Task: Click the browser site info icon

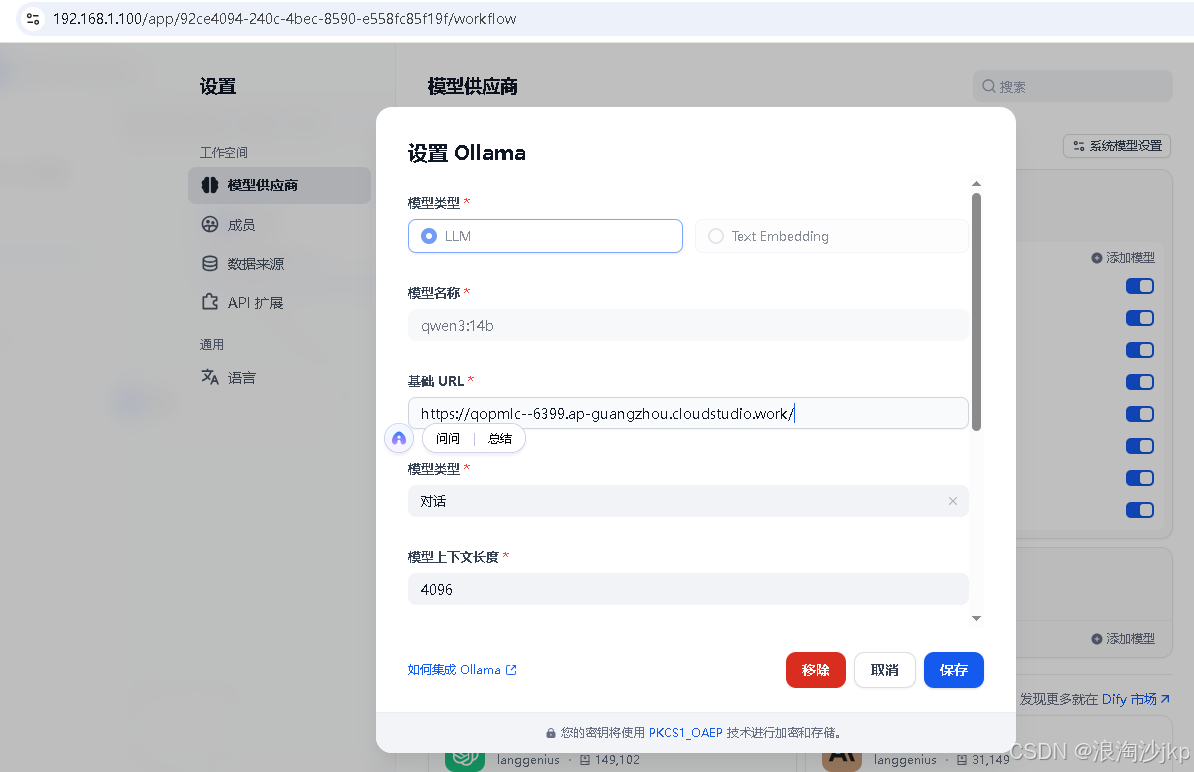Action: (33, 19)
